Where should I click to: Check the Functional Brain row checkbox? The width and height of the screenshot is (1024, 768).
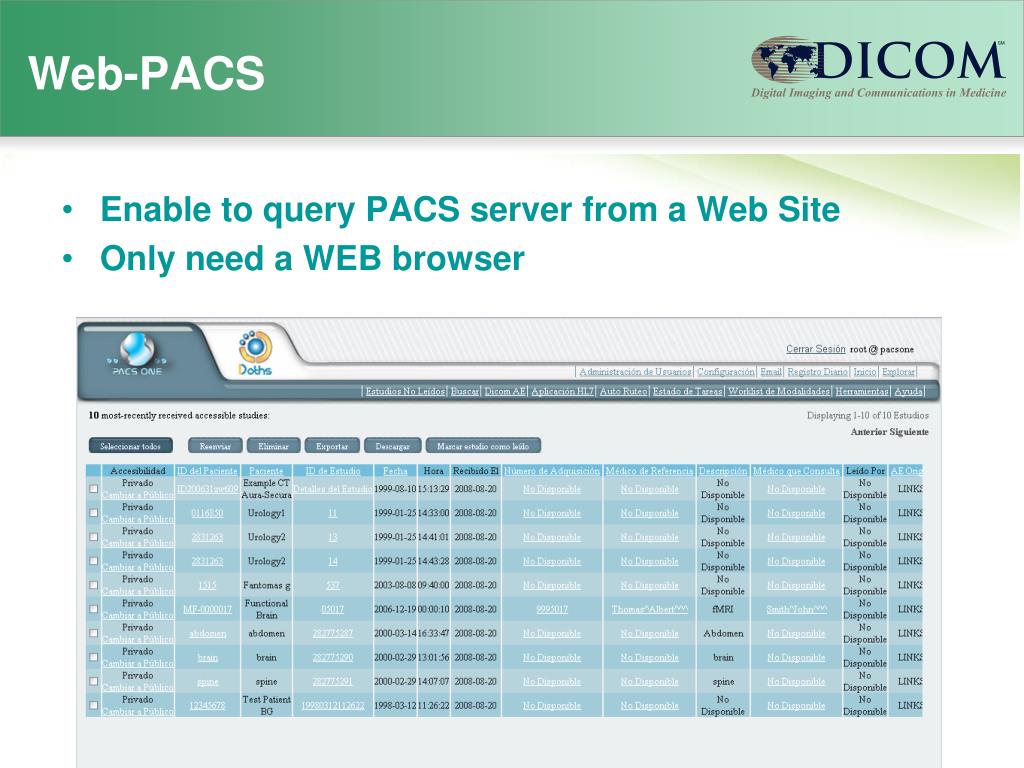click(94, 609)
